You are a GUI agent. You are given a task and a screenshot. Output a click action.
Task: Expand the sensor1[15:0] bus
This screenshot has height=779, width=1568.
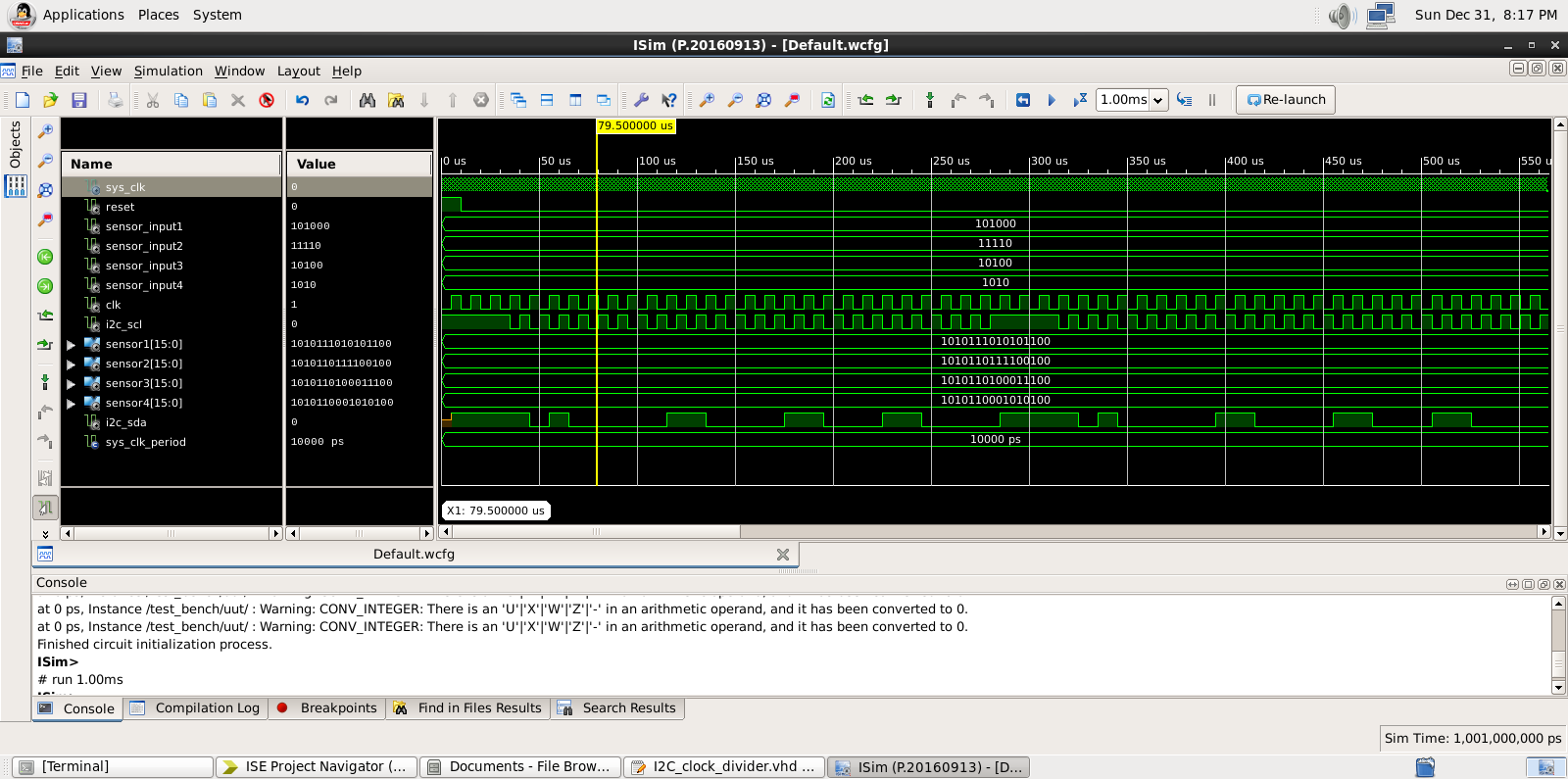[x=71, y=345]
